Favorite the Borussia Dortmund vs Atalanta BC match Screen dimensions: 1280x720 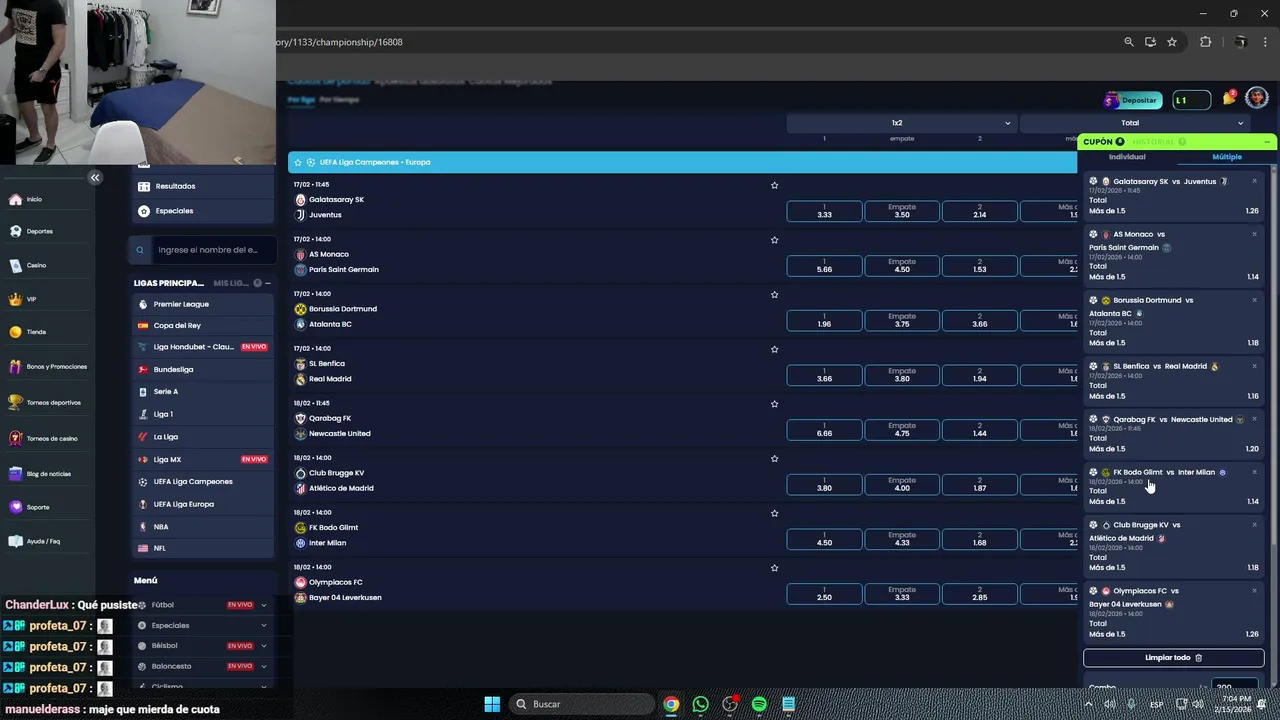[774, 295]
